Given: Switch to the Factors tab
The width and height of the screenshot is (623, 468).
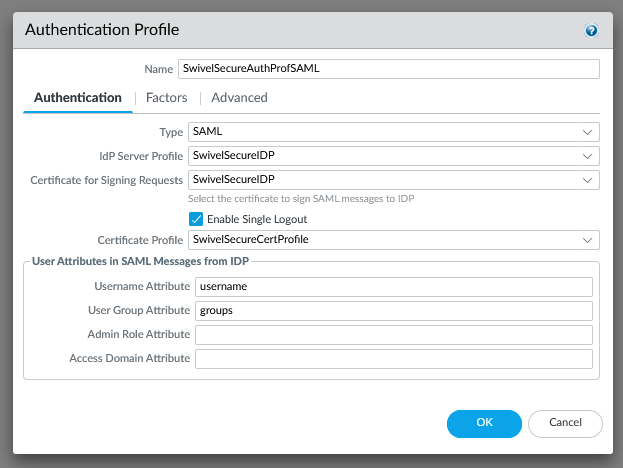Looking at the screenshot, I should (167, 98).
